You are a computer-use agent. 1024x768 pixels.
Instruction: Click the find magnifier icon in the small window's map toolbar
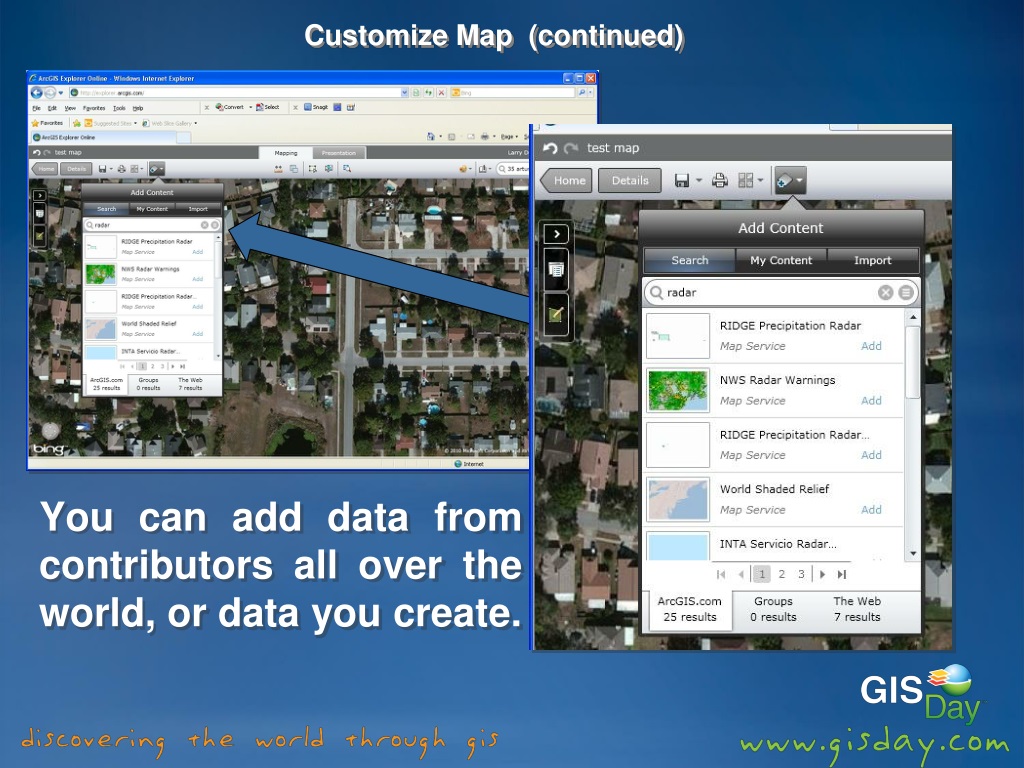click(x=347, y=168)
